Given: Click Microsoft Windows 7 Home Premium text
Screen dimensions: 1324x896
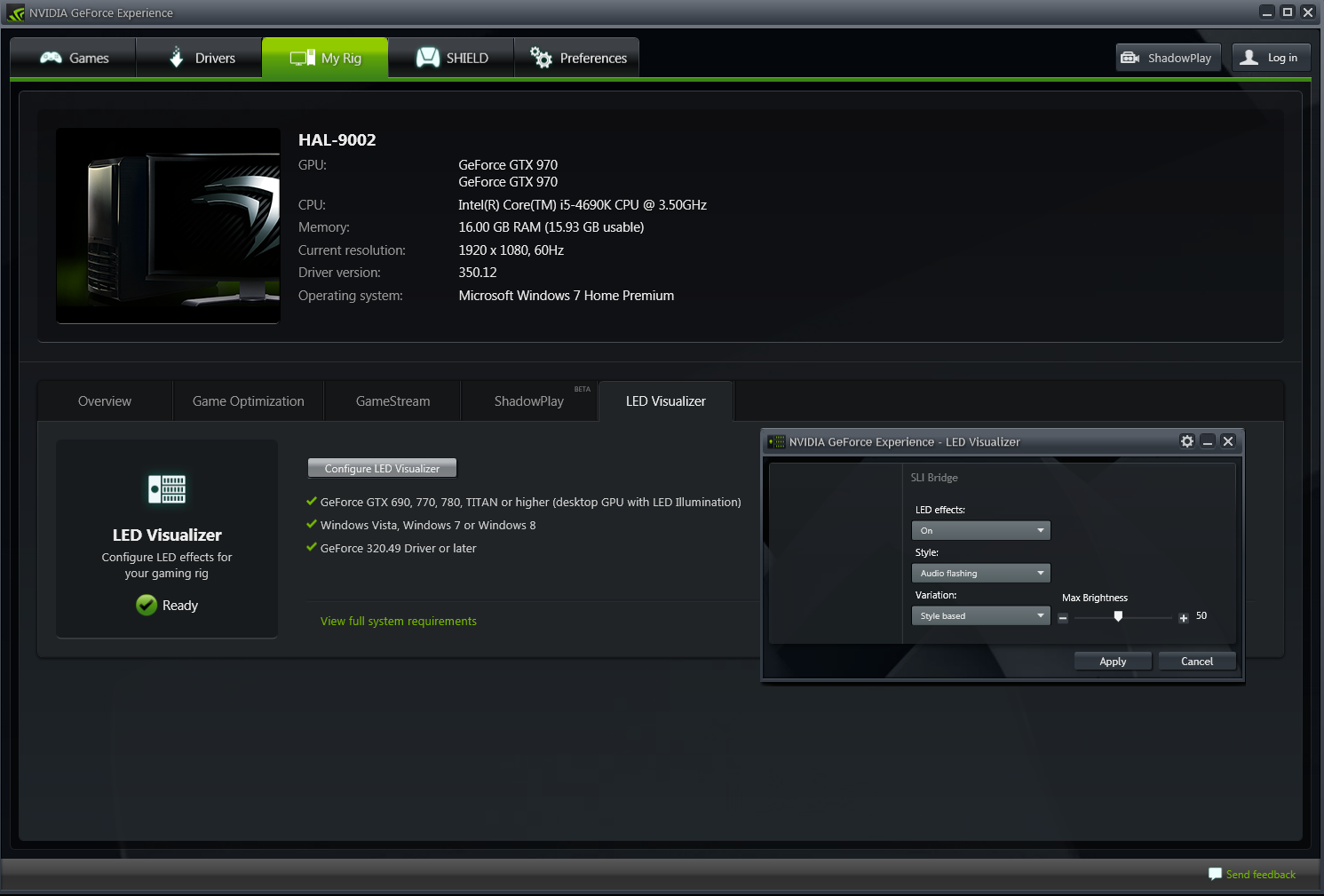Looking at the screenshot, I should click(567, 296).
